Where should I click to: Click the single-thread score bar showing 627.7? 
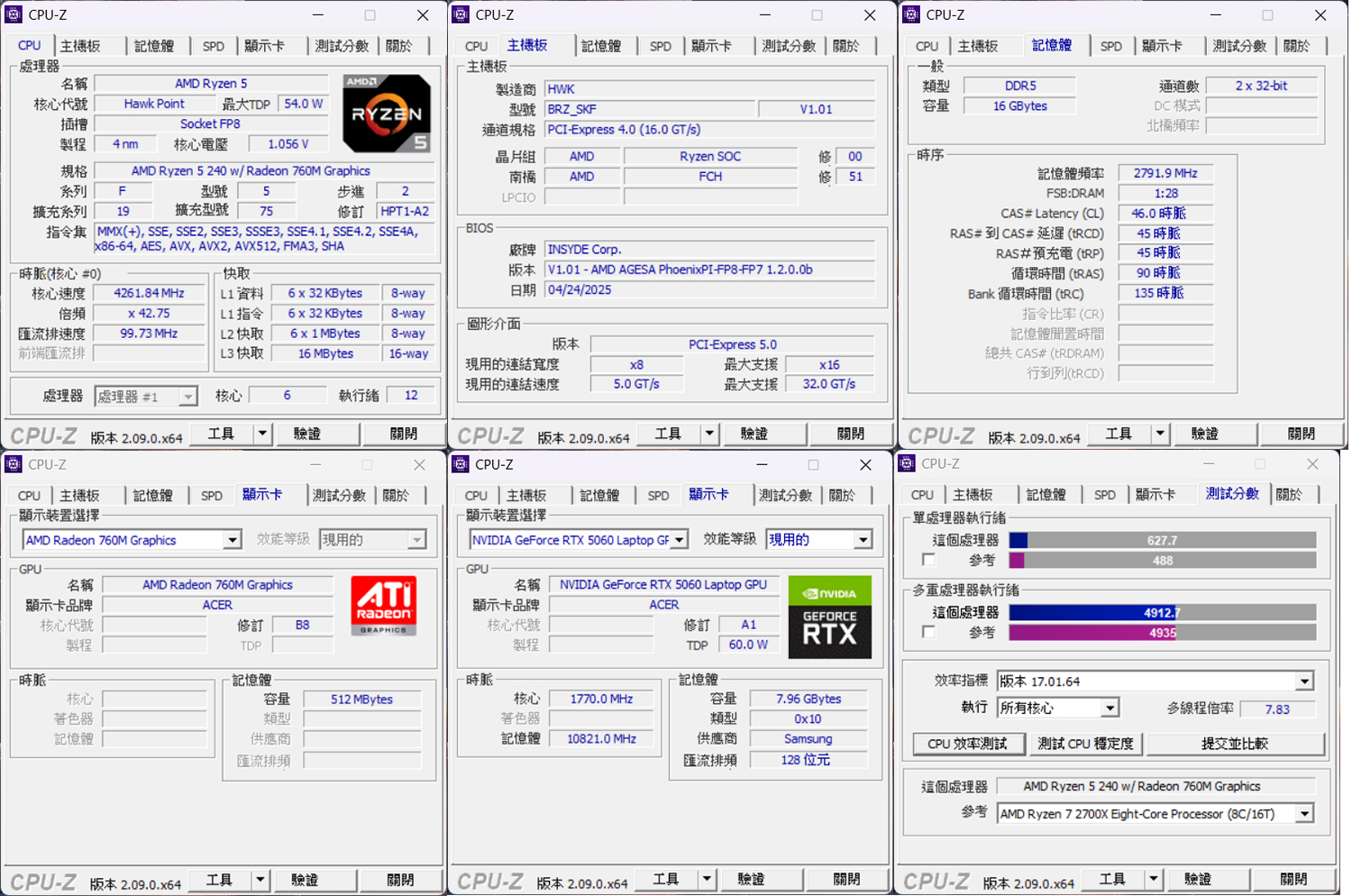(1163, 540)
